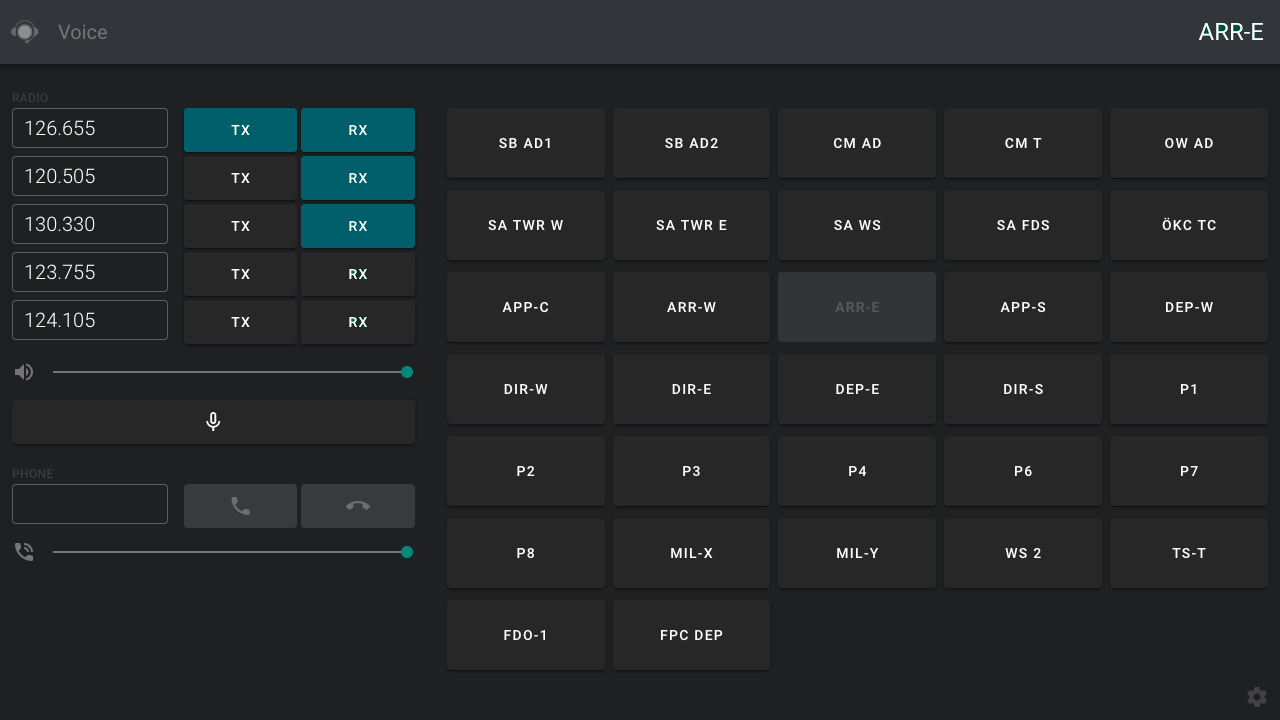The height and width of the screenshot is (720, 1280).
Task: Select the P1 button
Action: (x=1189, y=389)
